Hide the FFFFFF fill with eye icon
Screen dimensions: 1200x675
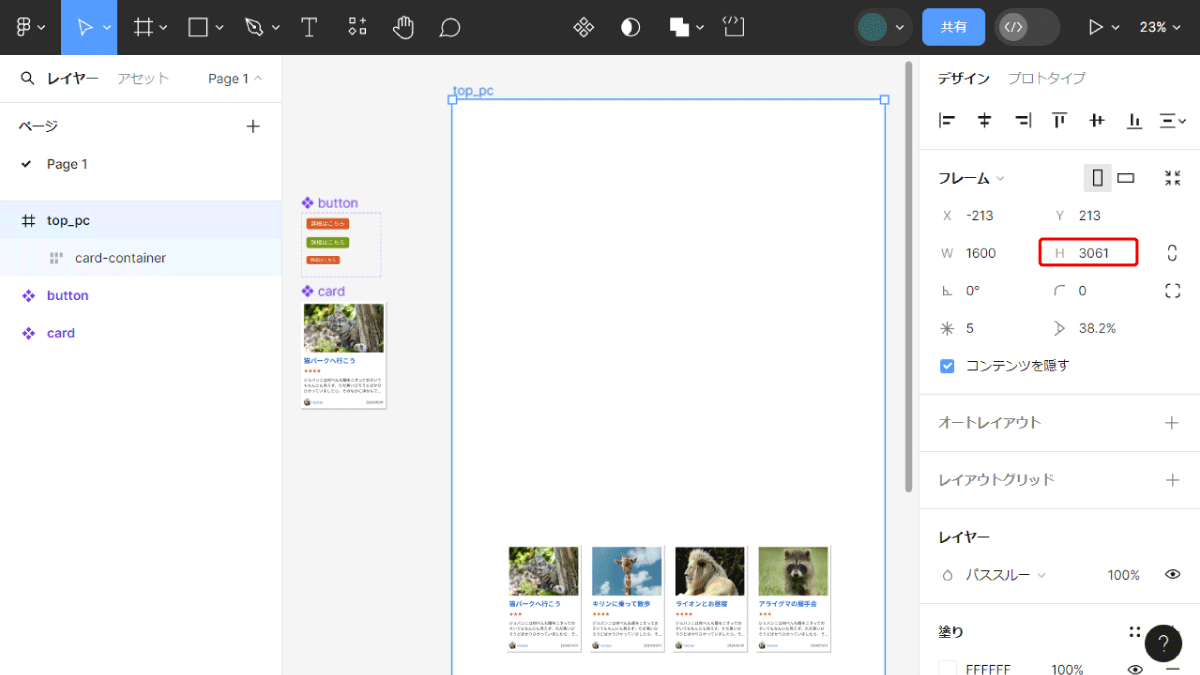pos(1135,670)
